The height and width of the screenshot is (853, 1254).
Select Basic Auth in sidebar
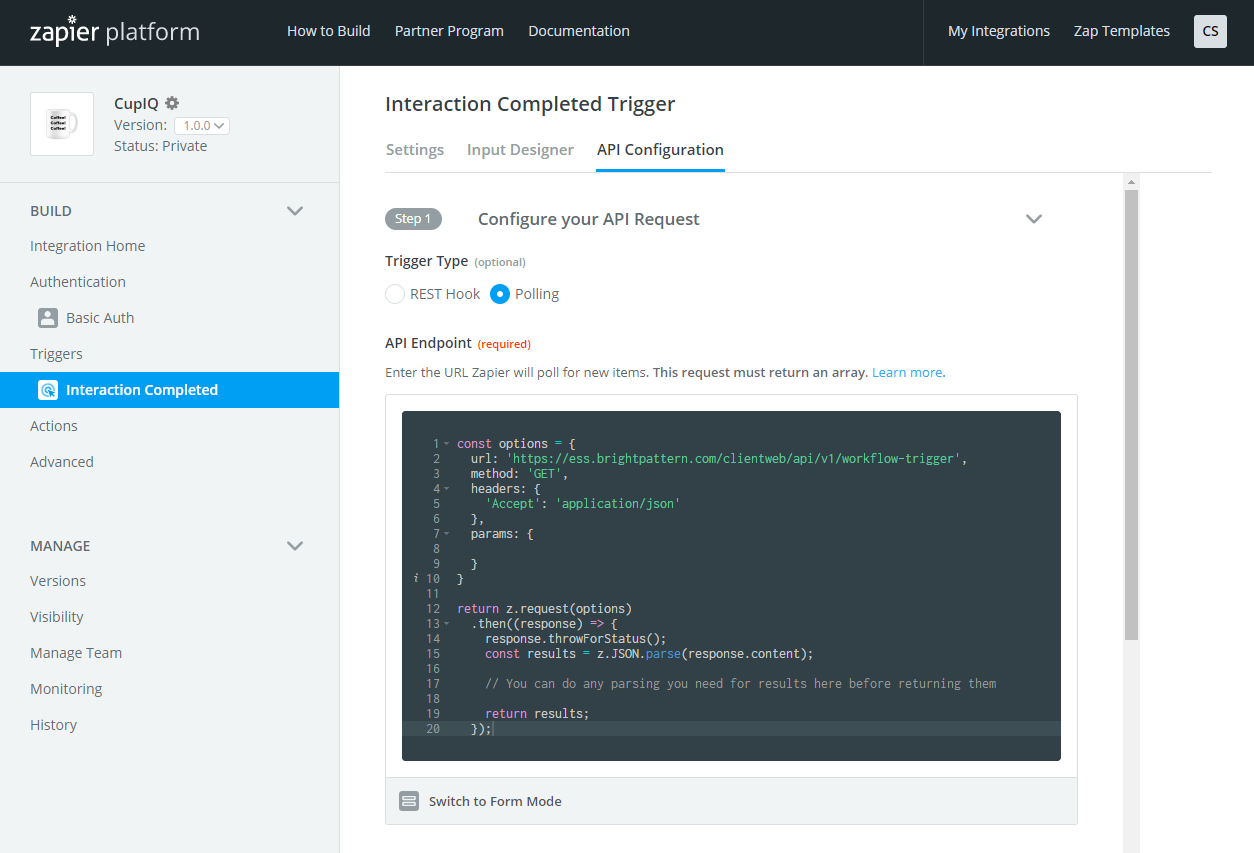coord(100,318)
